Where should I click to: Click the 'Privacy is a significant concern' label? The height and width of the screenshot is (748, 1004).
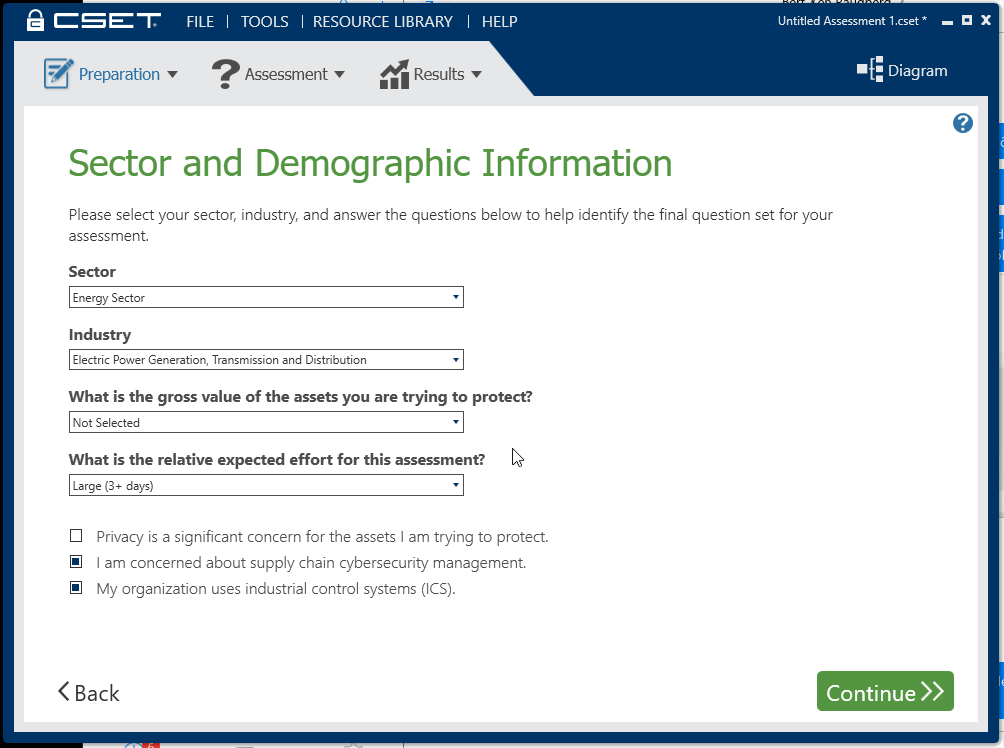pos(322,537)
